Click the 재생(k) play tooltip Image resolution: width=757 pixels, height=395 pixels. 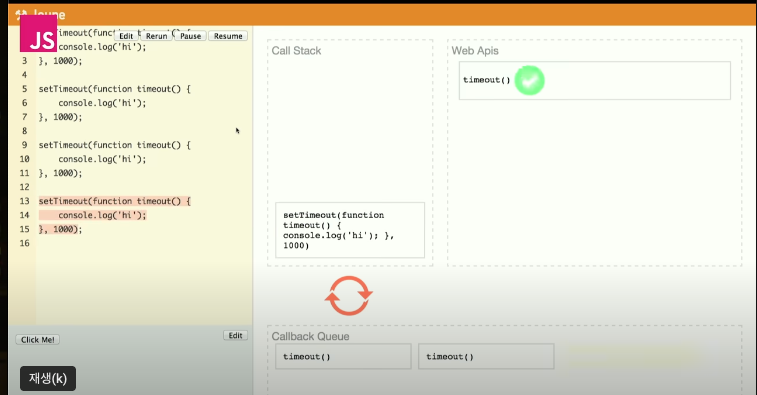(48, 378)
